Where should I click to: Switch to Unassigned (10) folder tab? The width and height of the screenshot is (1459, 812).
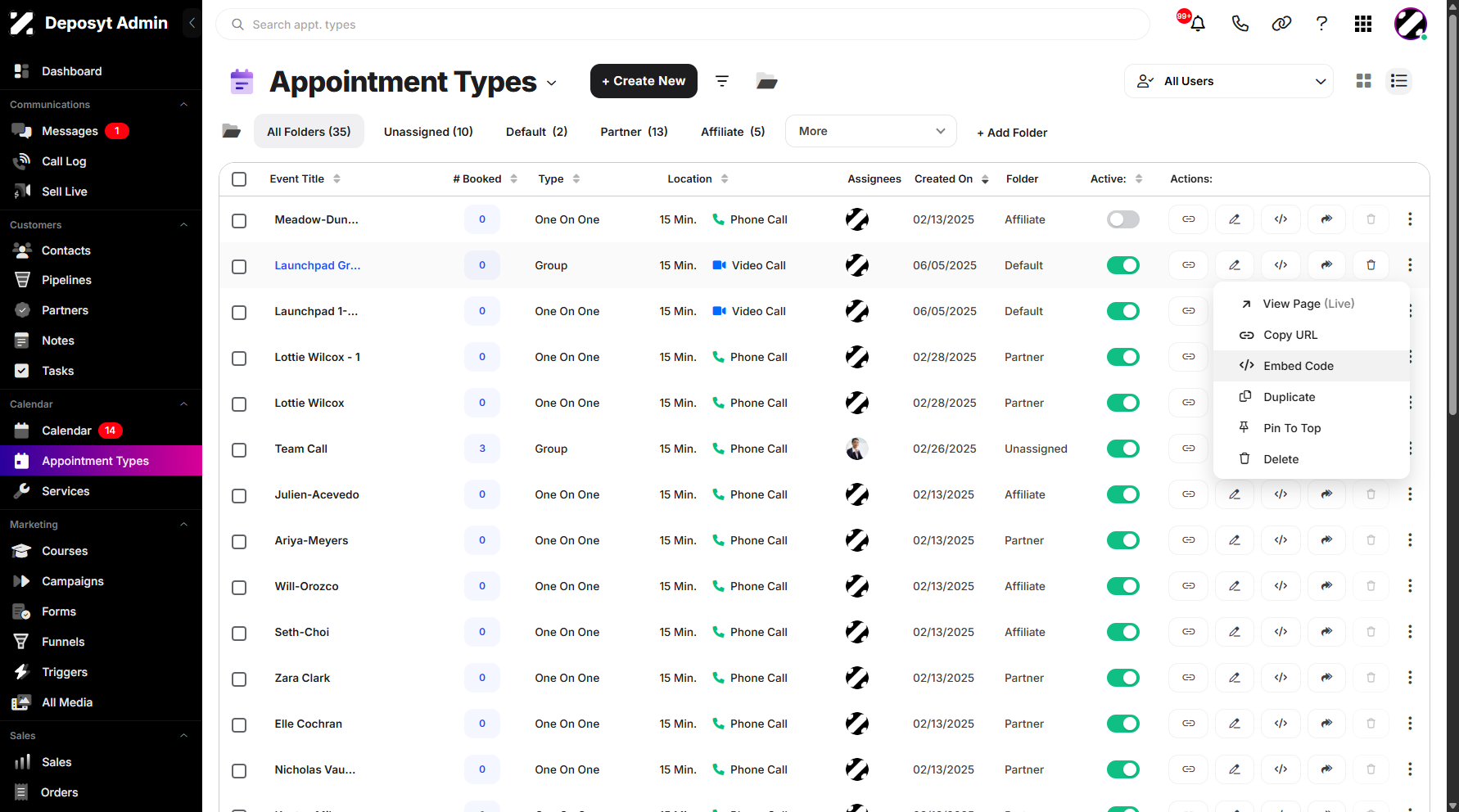428,132
